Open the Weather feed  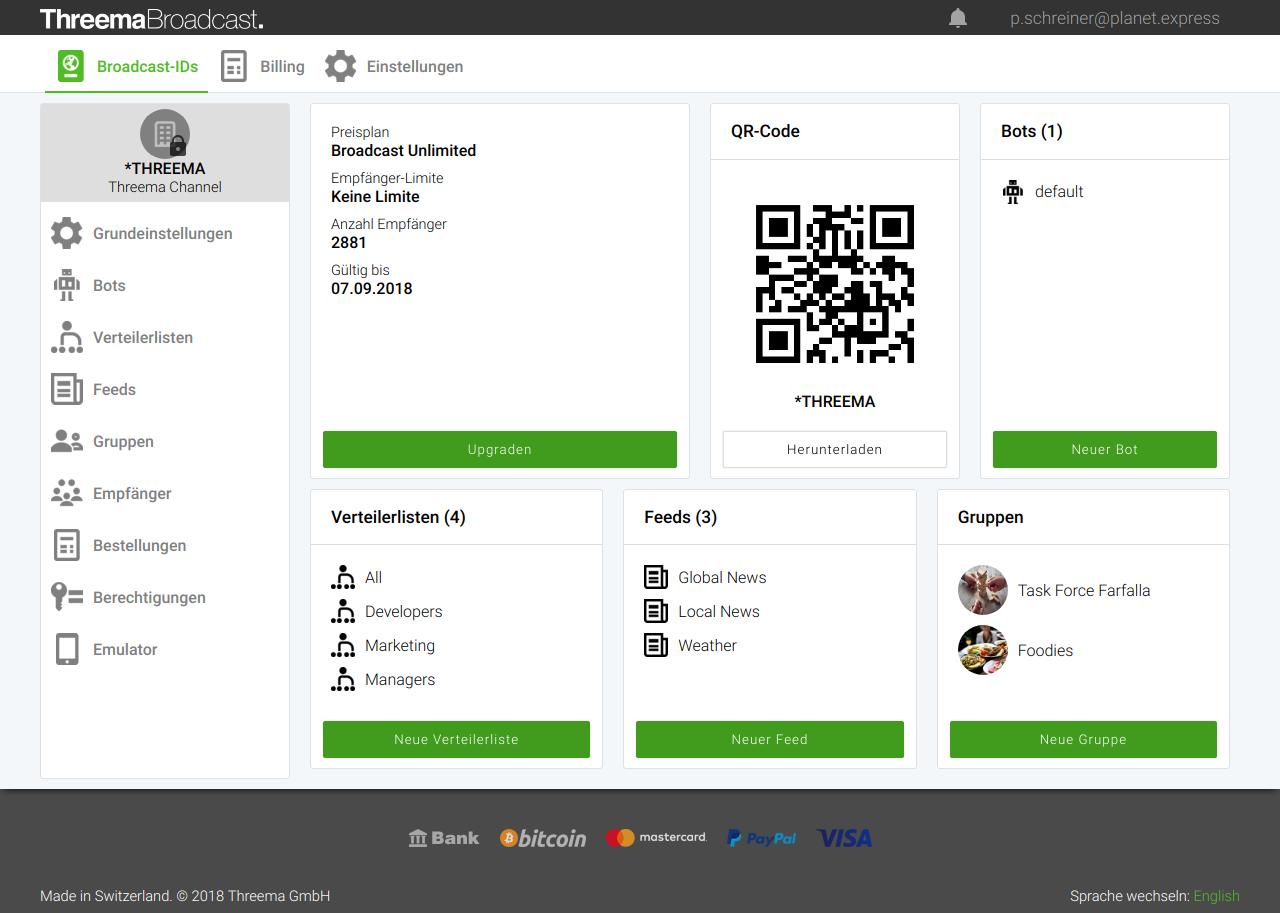coord(707,646)
